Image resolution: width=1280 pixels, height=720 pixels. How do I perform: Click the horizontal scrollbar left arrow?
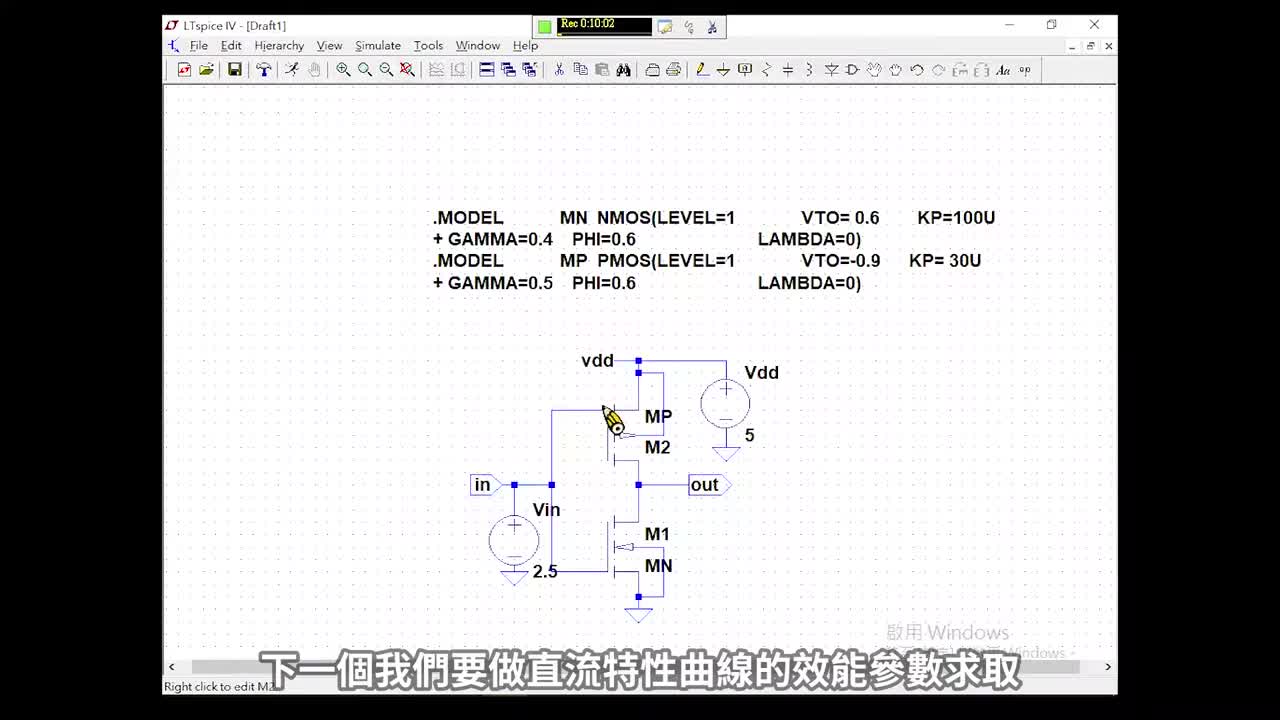point(172,666)
